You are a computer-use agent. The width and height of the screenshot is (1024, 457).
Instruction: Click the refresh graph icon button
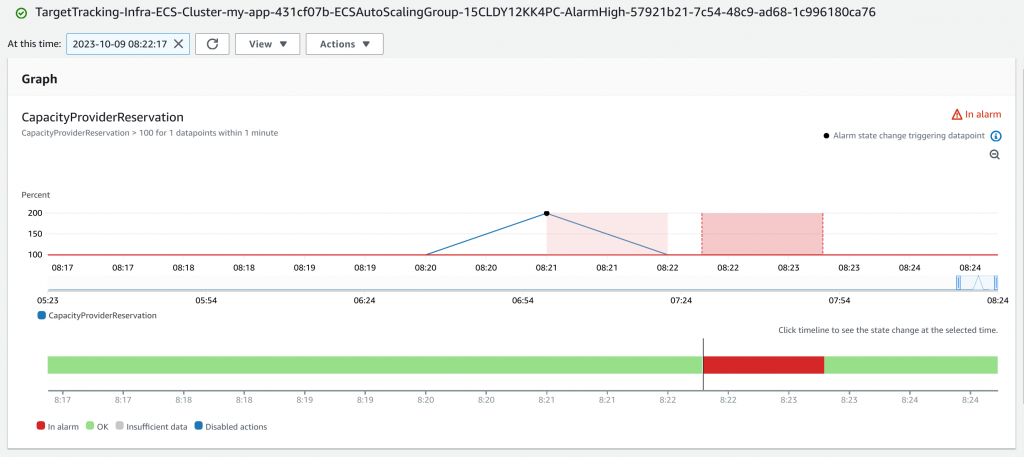212,44
